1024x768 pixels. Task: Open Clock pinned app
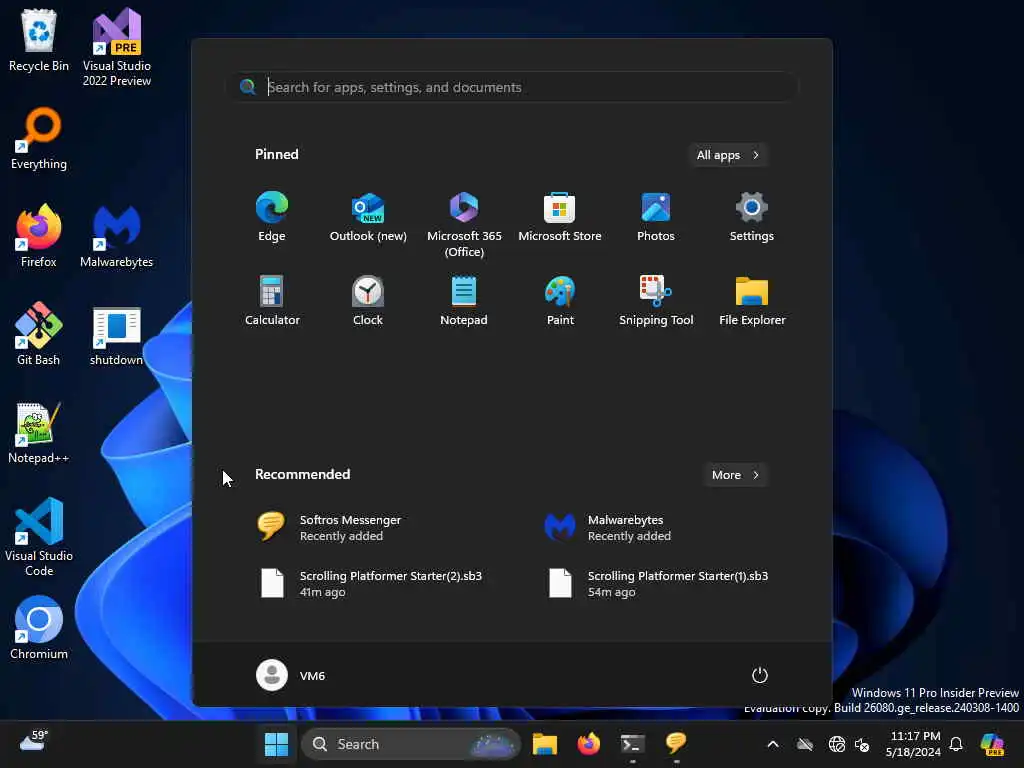[368, 300]
